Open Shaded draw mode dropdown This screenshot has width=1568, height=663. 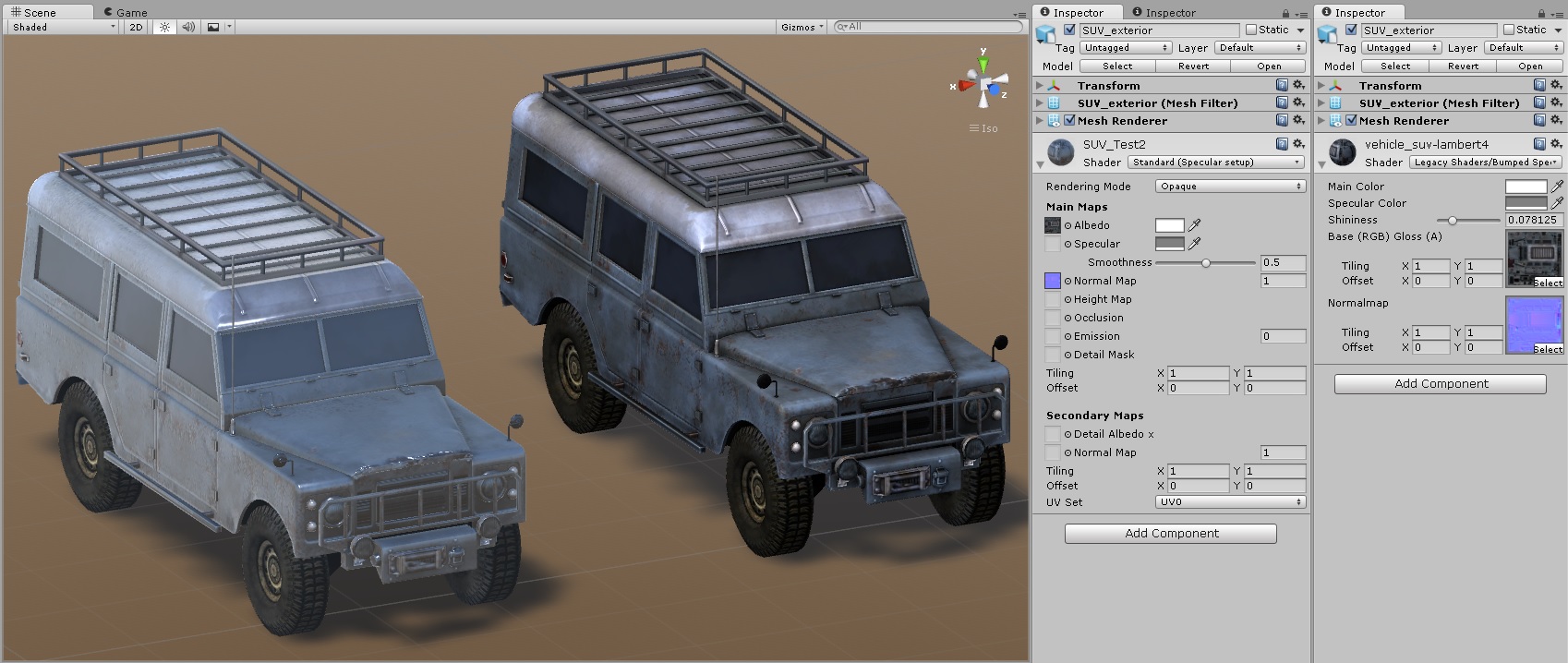coord(64,27)
